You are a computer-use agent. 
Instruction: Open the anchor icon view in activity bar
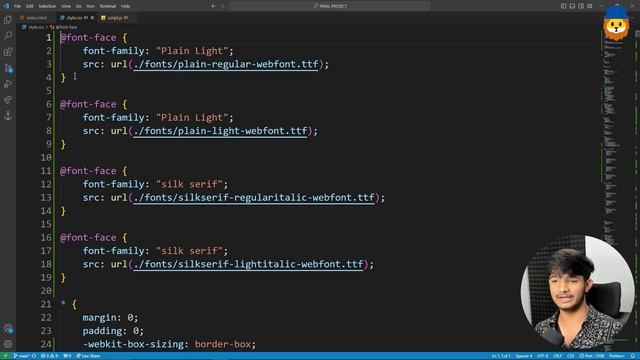[8, 116]
